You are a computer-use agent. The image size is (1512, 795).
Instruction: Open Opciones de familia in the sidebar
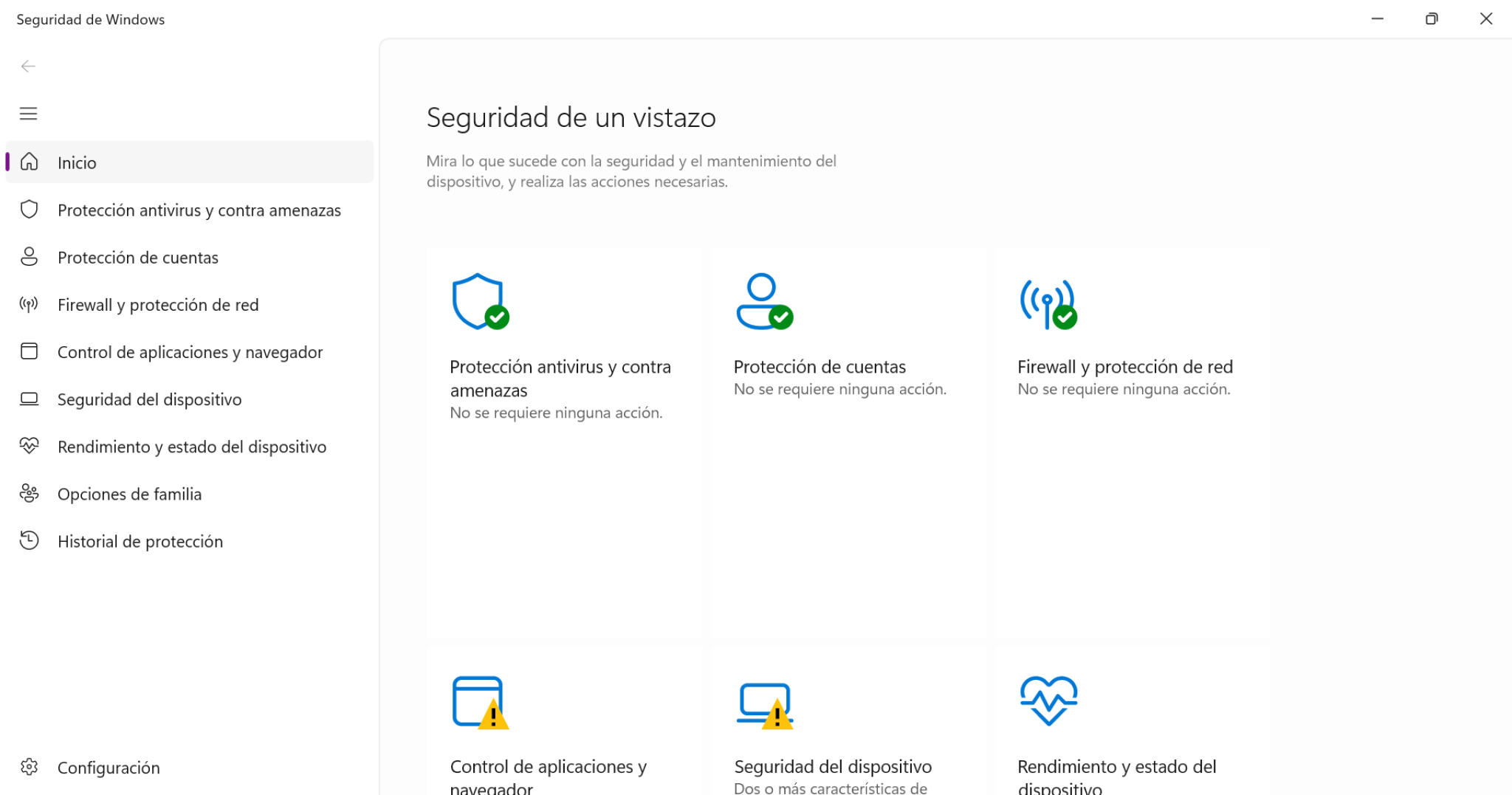click(x=129, y=493)
